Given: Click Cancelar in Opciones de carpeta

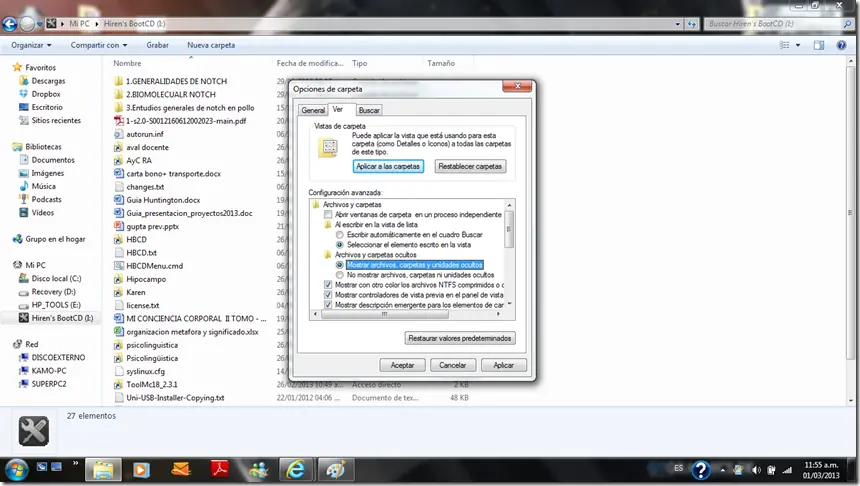Looking at the screenshot, I should (x=452, y=365).
